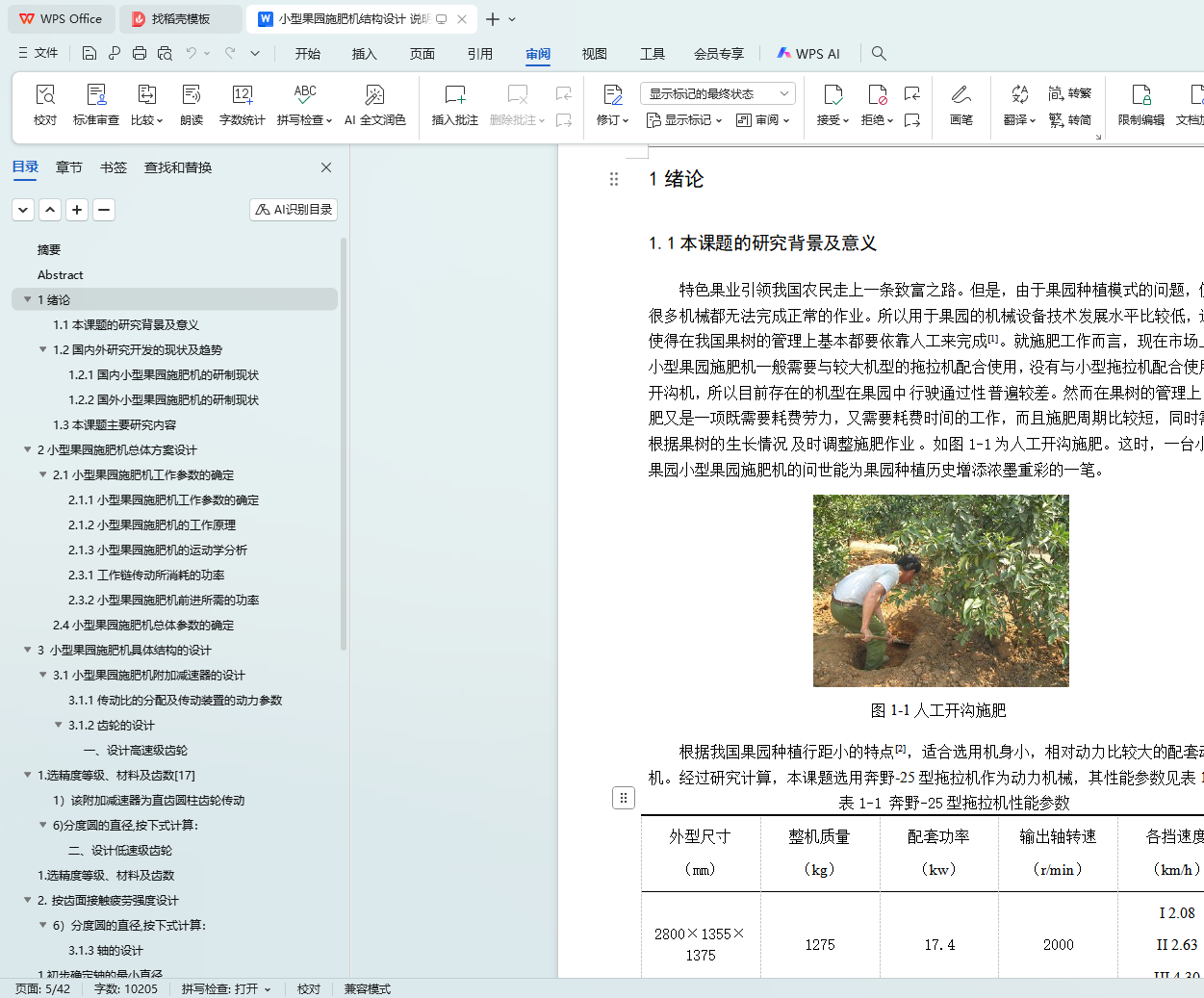Viewport: 1204px width, 998px height.
Task: Click 拼写检查: 打开 in status bar
Action: 226,988
